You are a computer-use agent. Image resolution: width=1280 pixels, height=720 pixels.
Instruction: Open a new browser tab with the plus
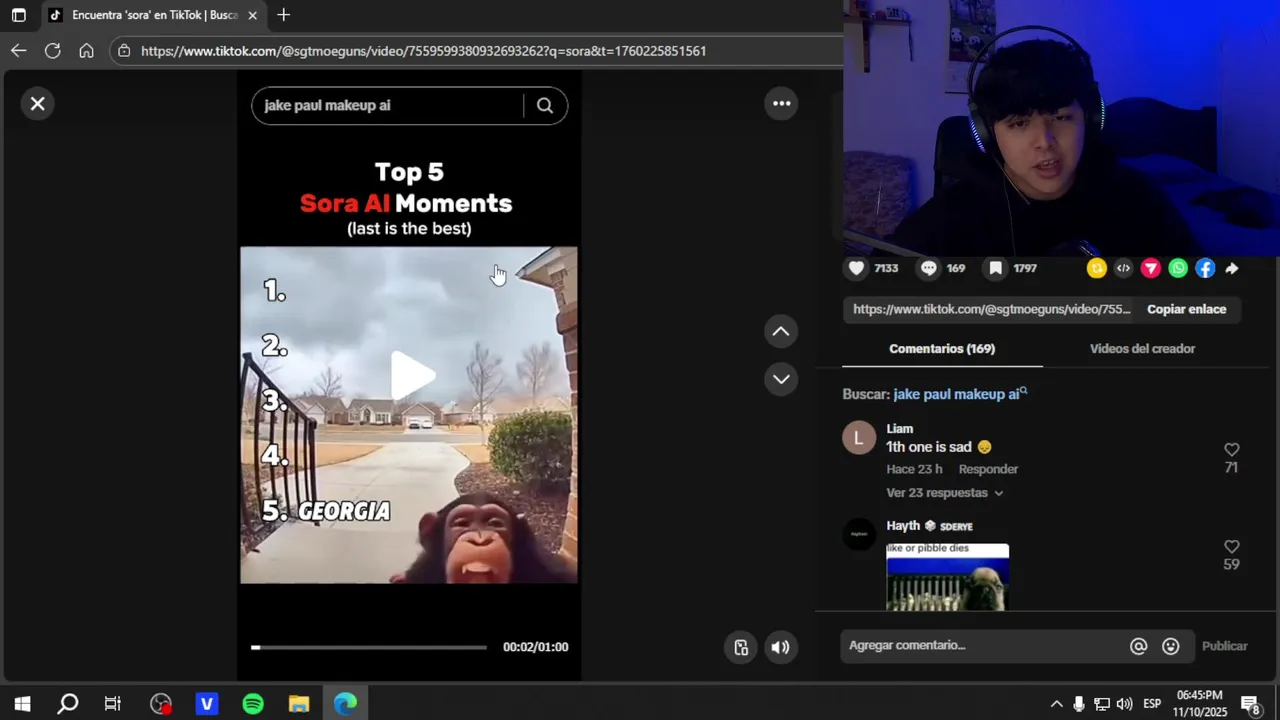coord(283,15)
